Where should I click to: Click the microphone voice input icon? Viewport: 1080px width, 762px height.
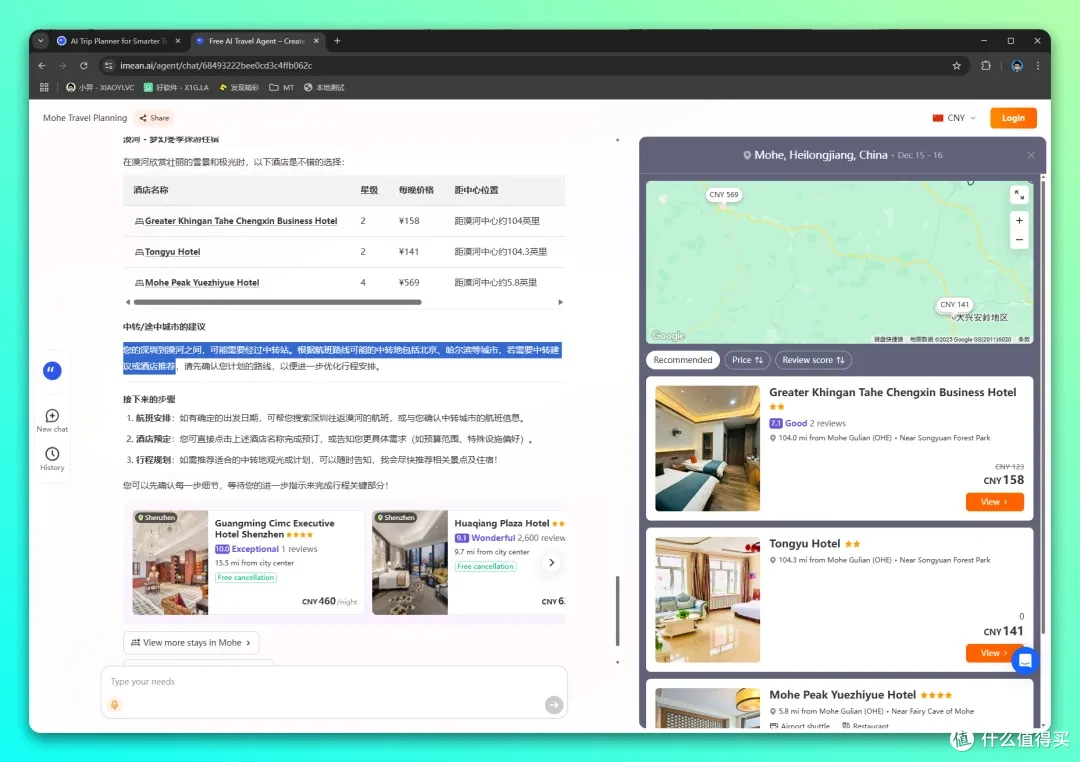(x=115, y=704)
